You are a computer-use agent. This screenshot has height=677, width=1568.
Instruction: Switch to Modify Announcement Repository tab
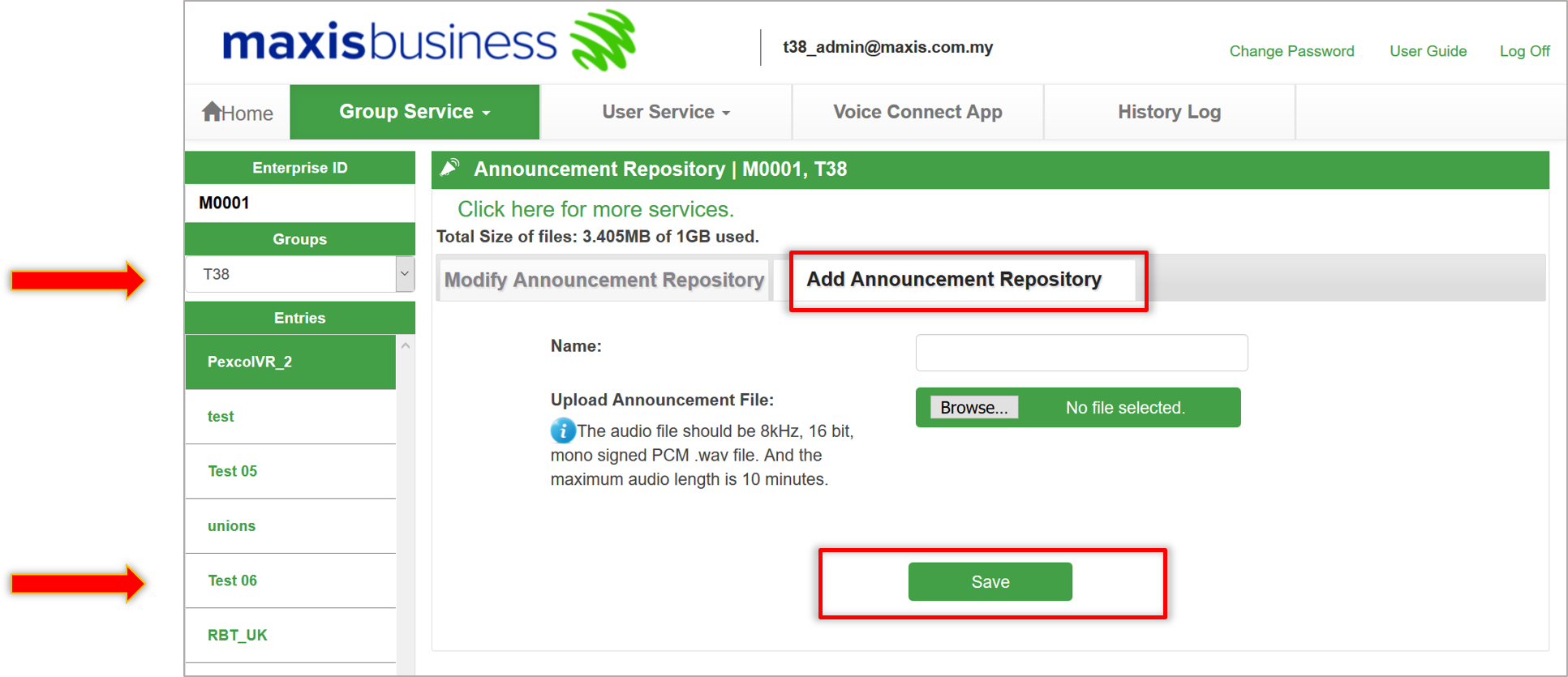pyautogui.click(x=604, y=280)
